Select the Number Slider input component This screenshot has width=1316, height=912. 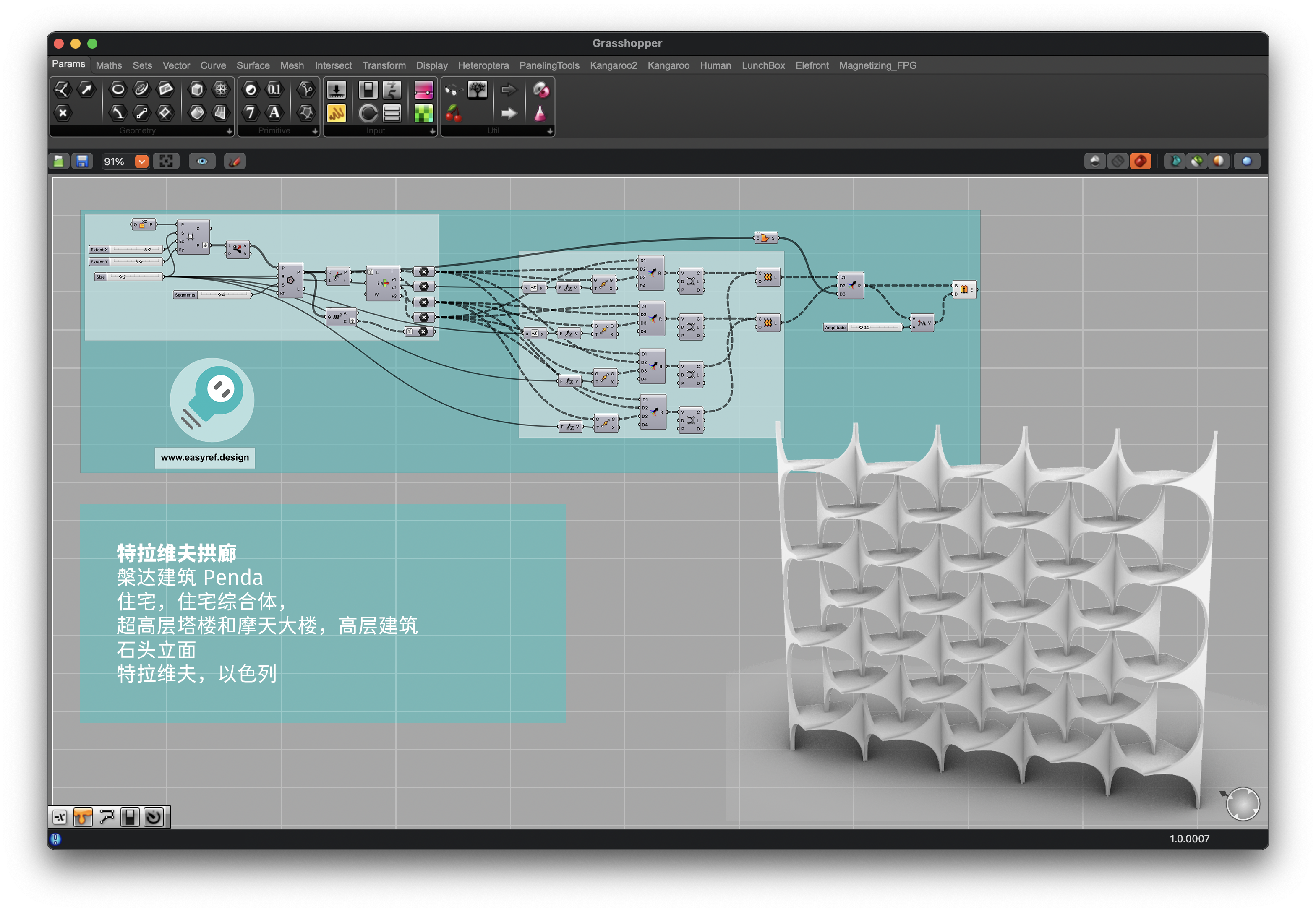coord(336,90)
